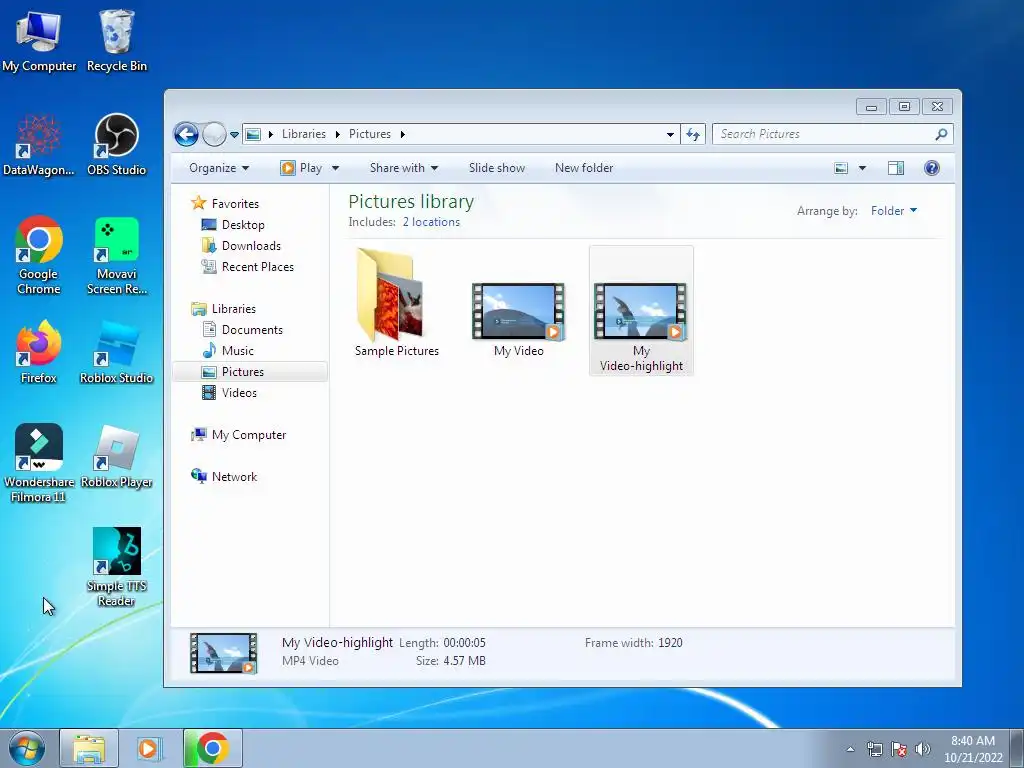This screenshot has width=1024, height=768.
Task: Select the Firefox desktop shortcut
Action: [39, 353]
